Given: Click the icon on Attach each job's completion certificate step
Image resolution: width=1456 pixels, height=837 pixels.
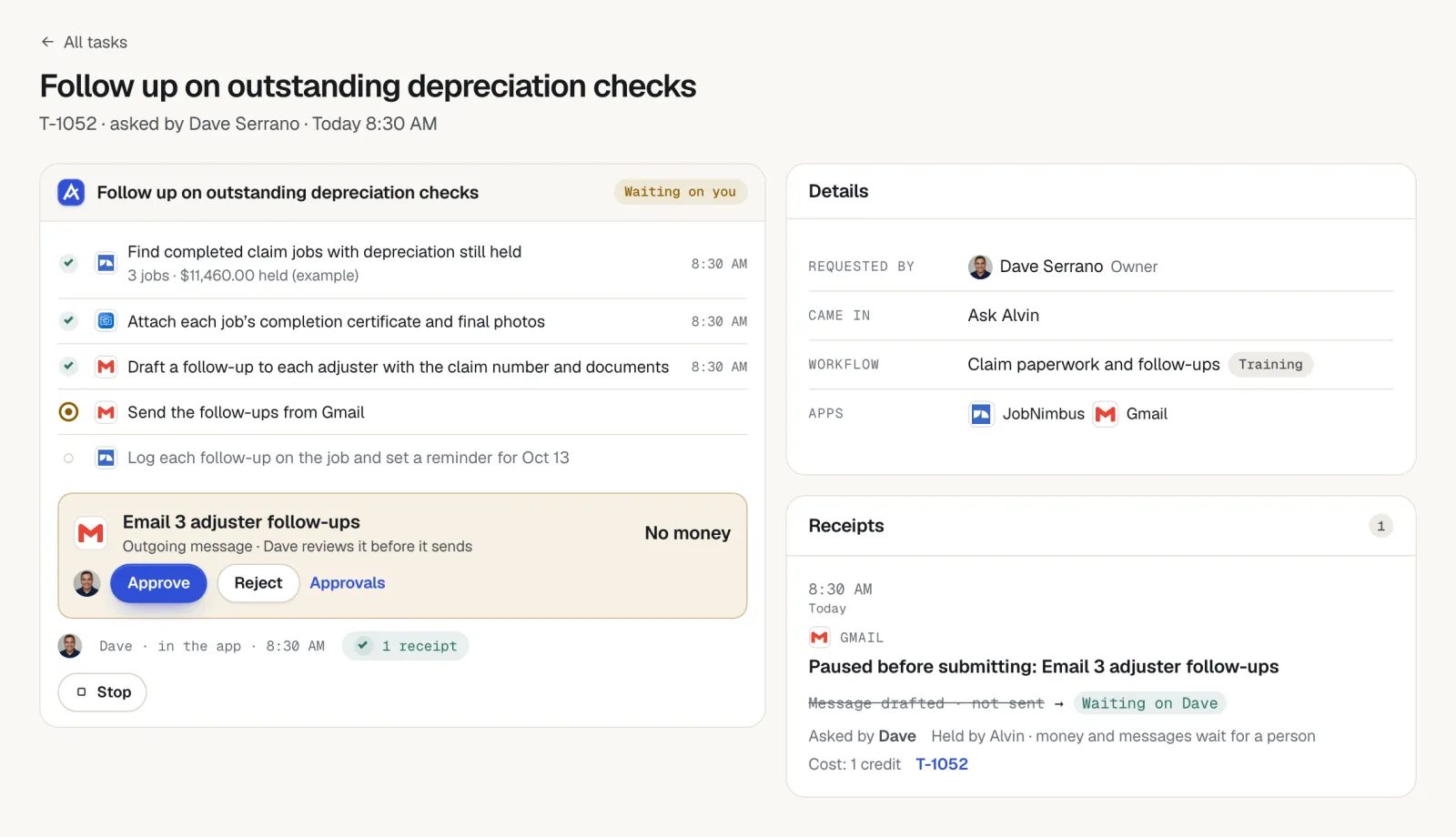Looking at the screenshot, I should tap(106, 321).
